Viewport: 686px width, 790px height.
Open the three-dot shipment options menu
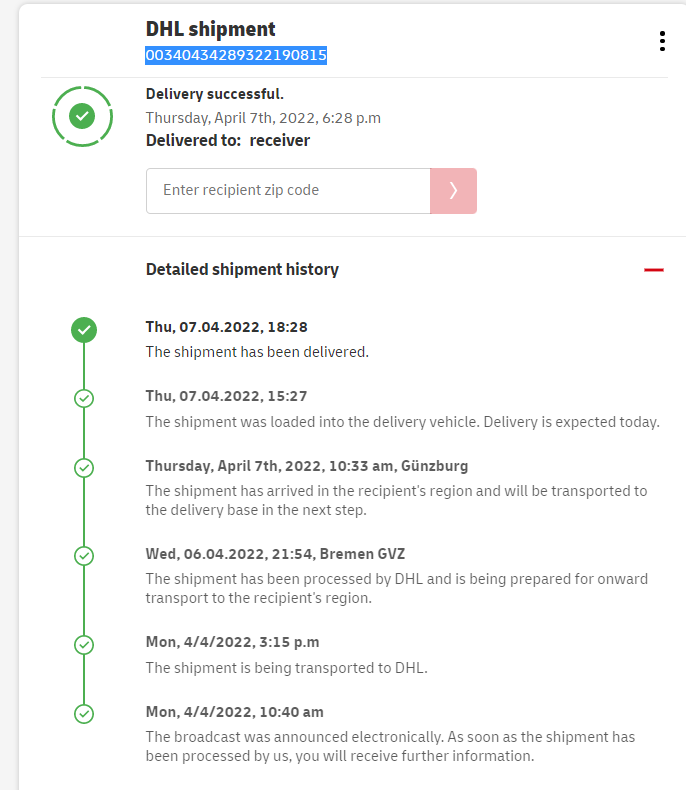662,41
